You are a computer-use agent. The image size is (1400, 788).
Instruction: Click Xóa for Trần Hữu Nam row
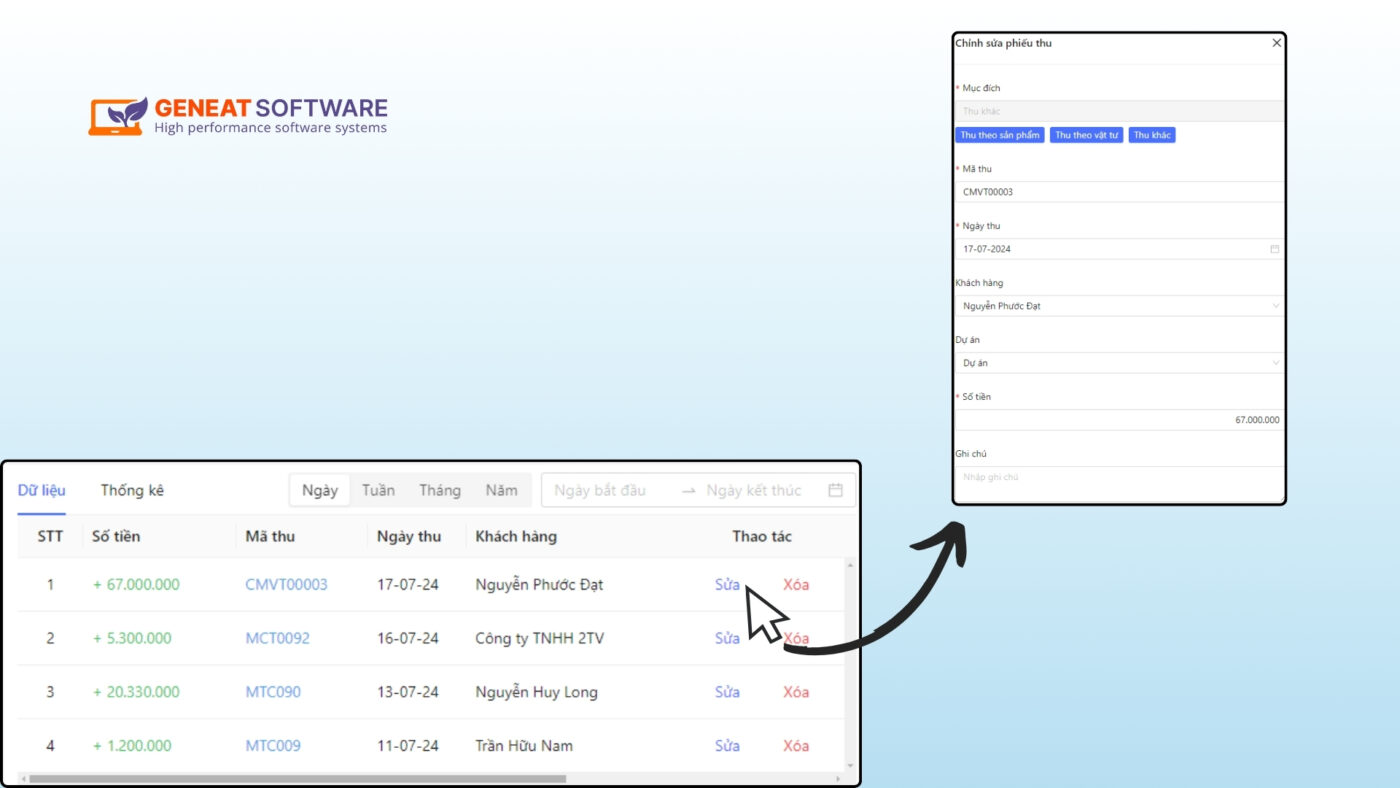[x=796, y=746]
